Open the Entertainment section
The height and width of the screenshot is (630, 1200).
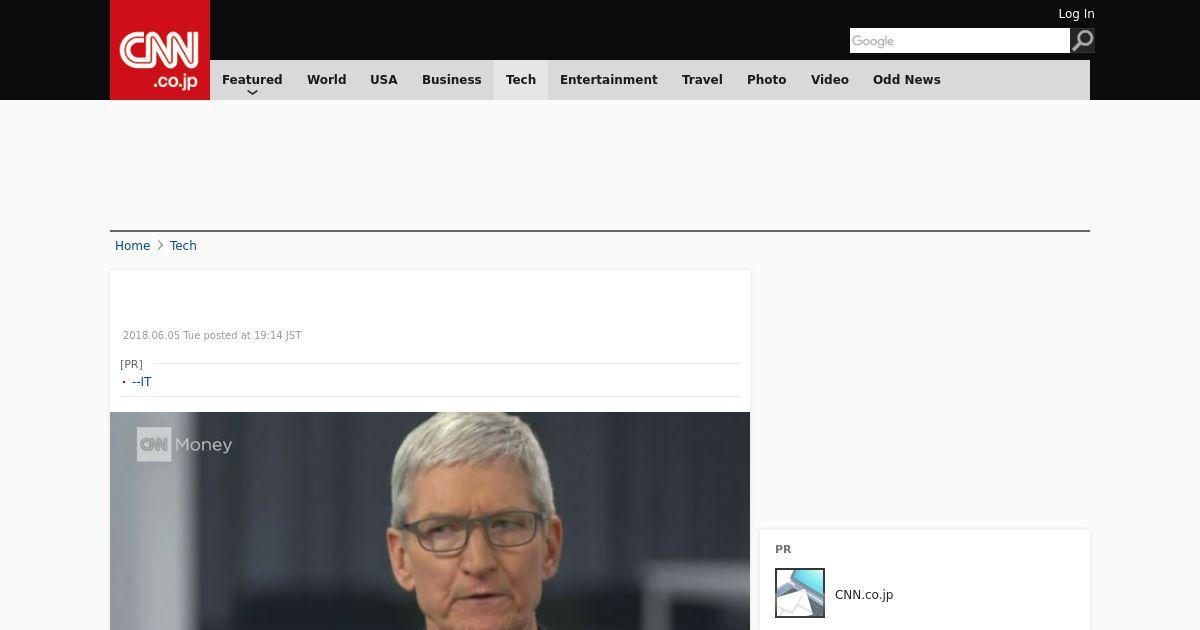[609, 80]
